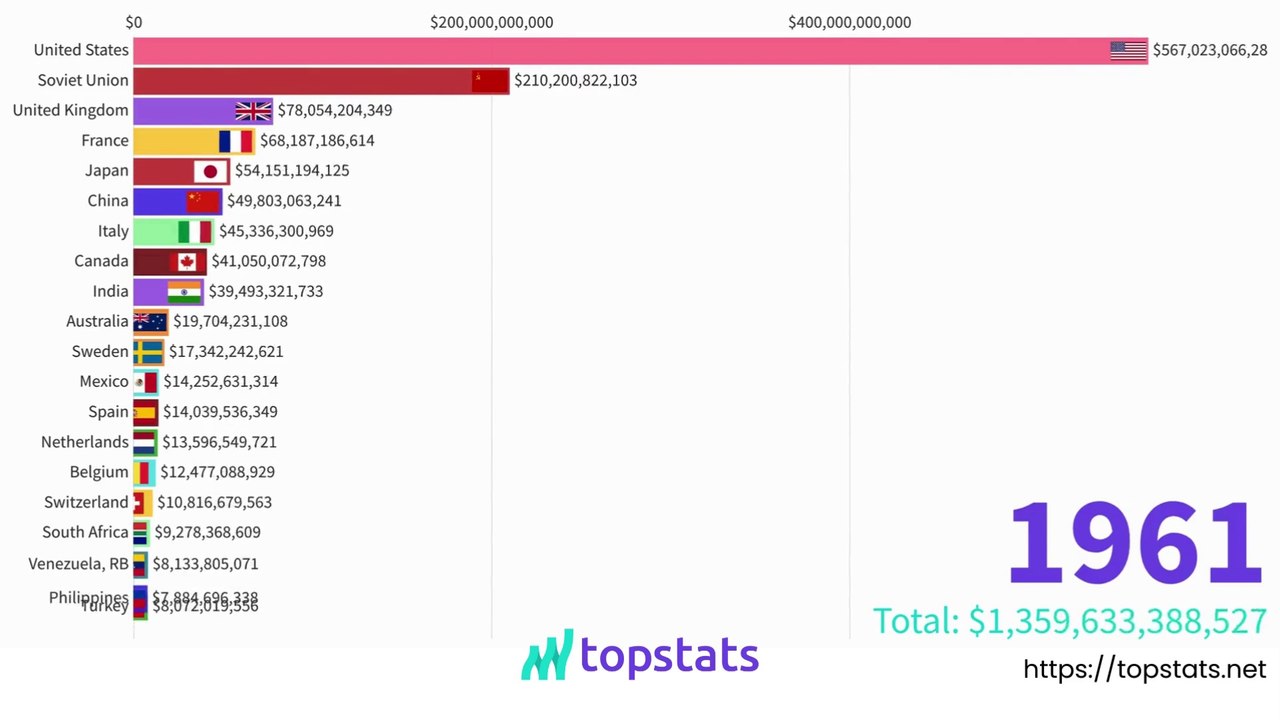Click the topstats logo icon
This screenshot has height=720, width=1280.
point(547,655)
